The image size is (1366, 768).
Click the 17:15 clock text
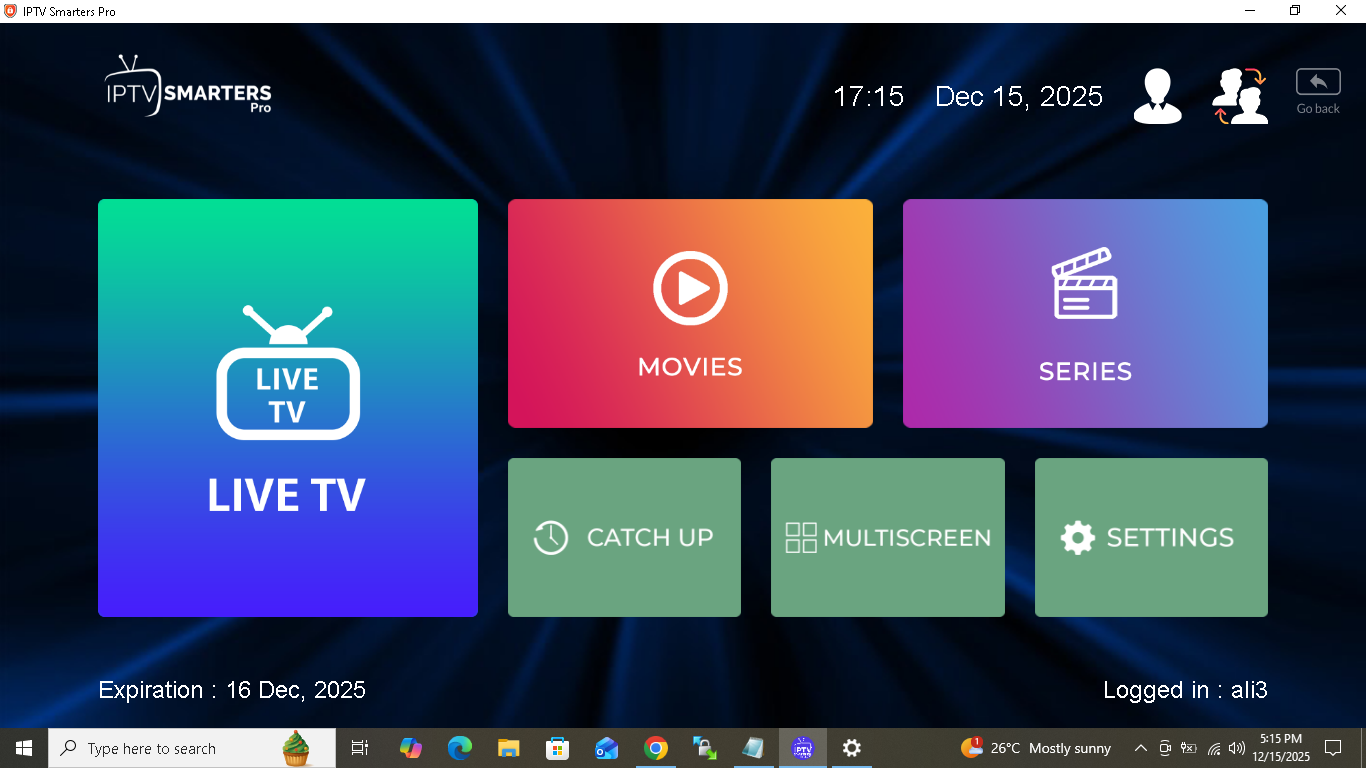coord(868,96)
